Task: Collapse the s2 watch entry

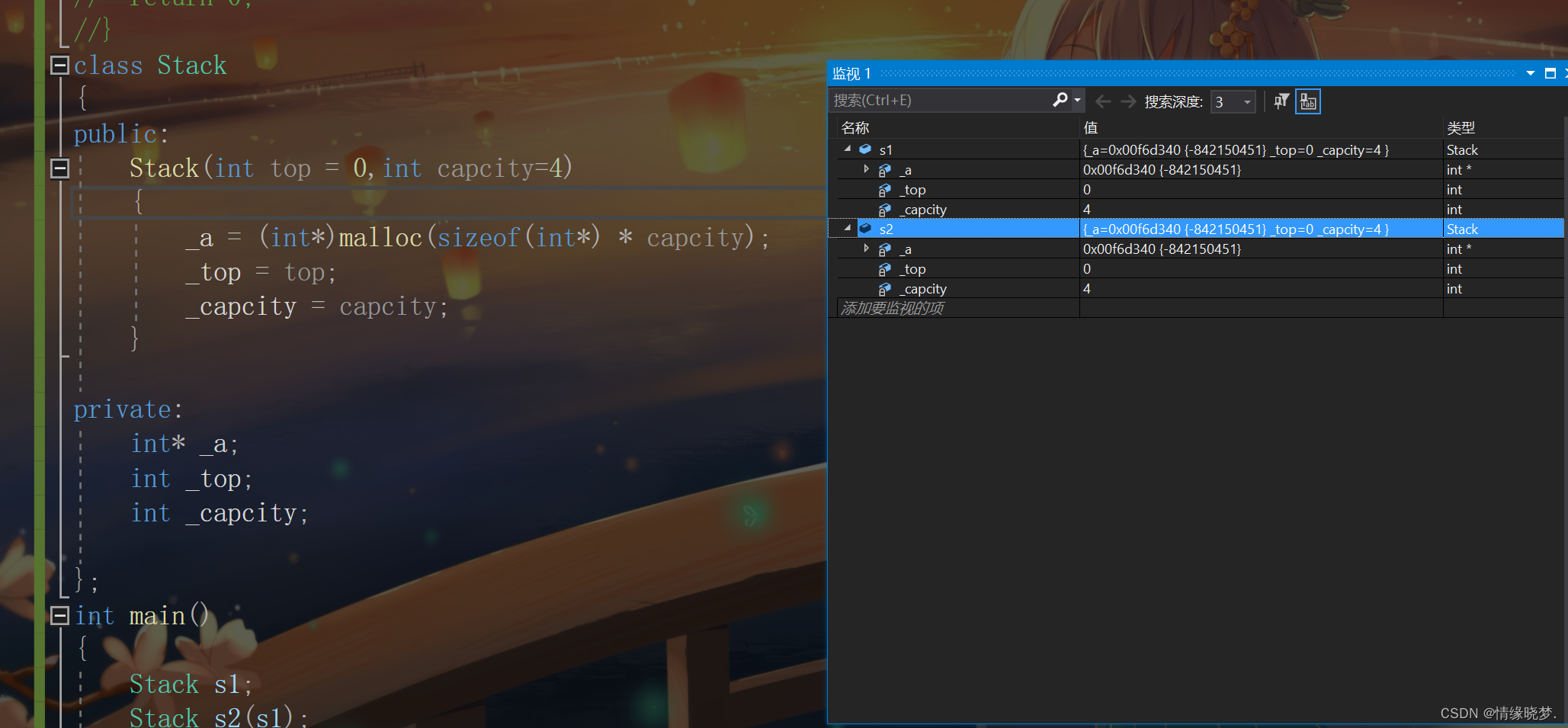Action: pyautogui.click(x=848, y=229)
